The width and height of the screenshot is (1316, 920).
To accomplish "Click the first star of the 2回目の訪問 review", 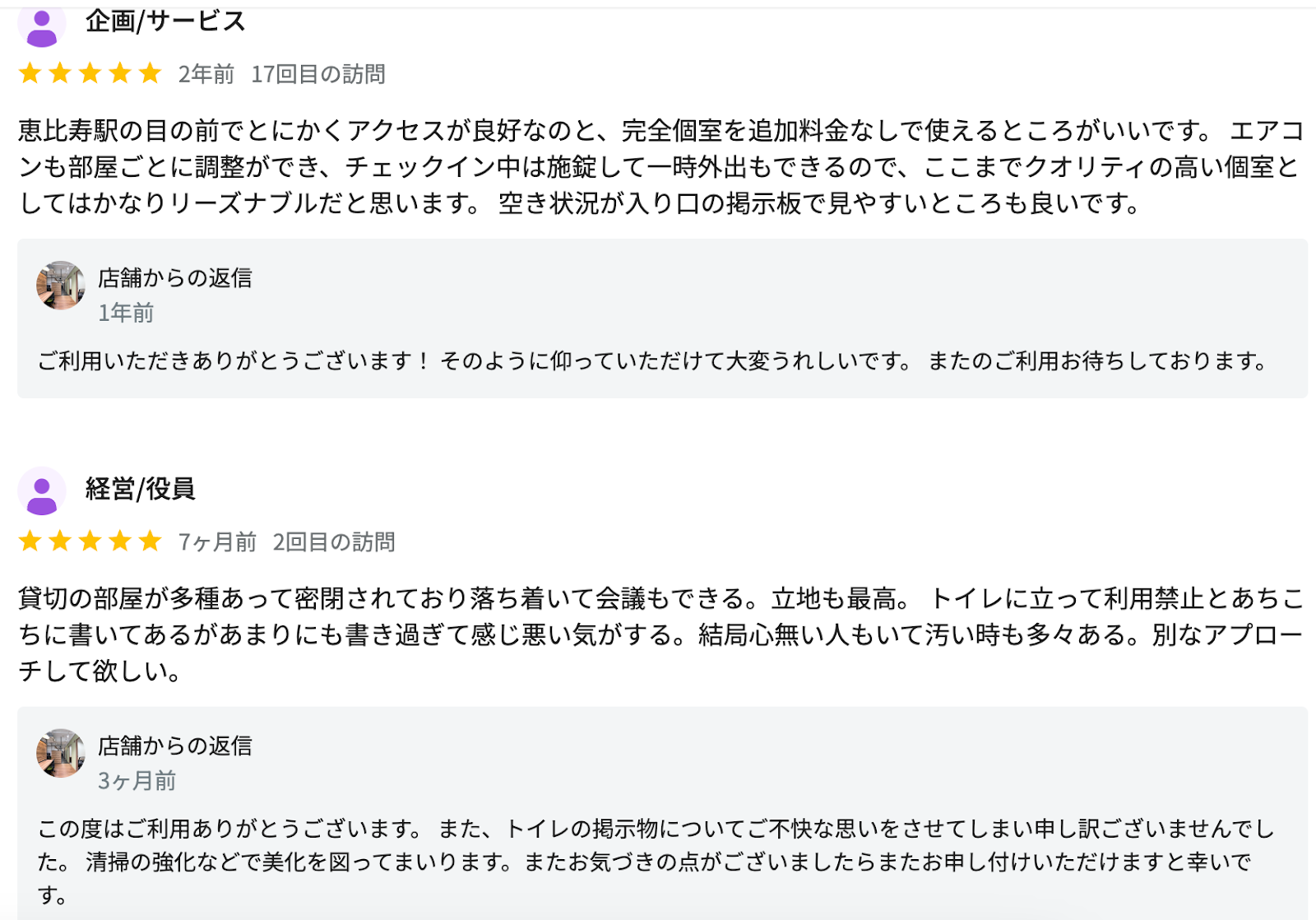I will coord(30,541).
